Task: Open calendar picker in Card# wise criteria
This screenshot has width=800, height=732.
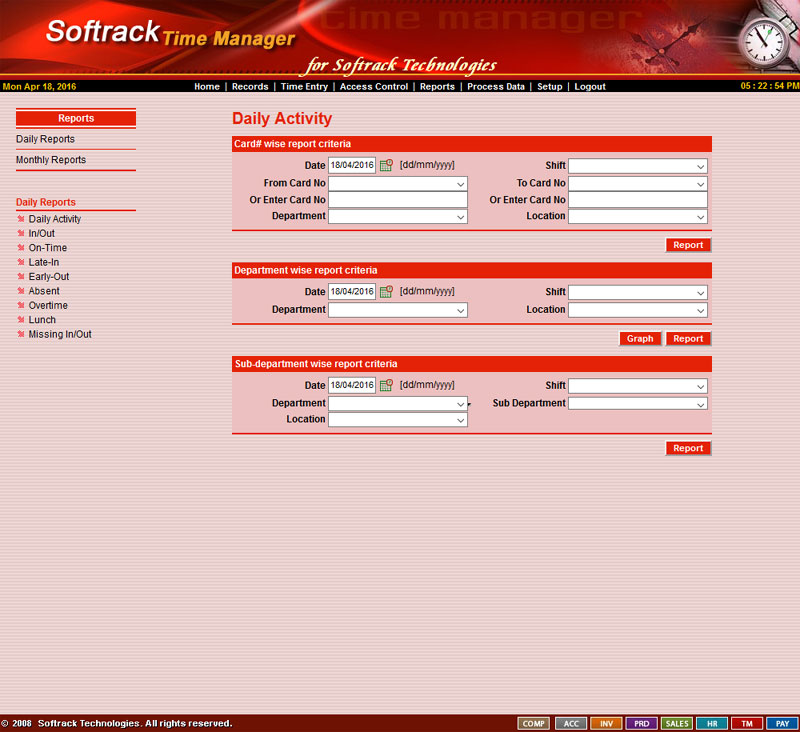Action: (386, 166)
